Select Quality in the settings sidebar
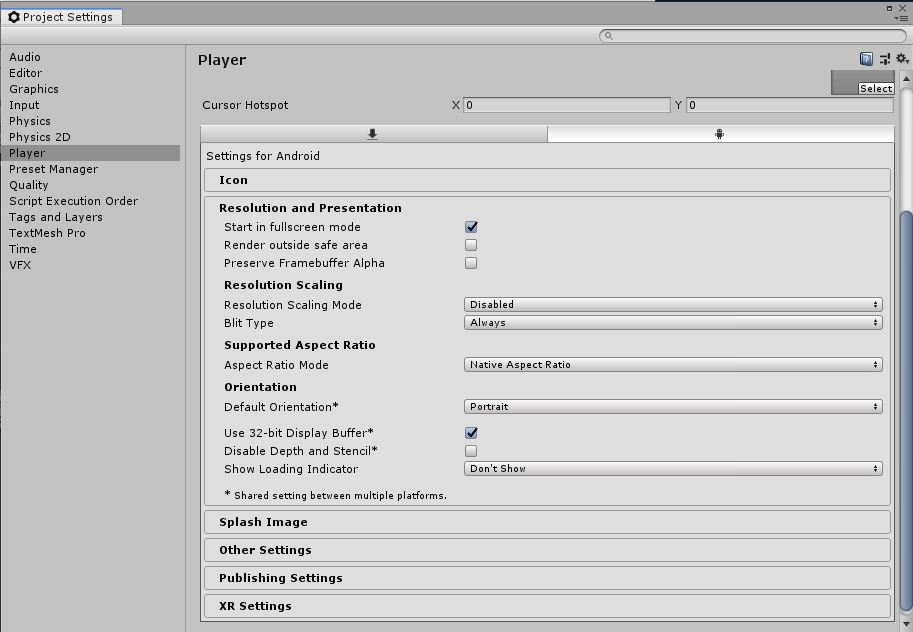 [x=28, y=185]
